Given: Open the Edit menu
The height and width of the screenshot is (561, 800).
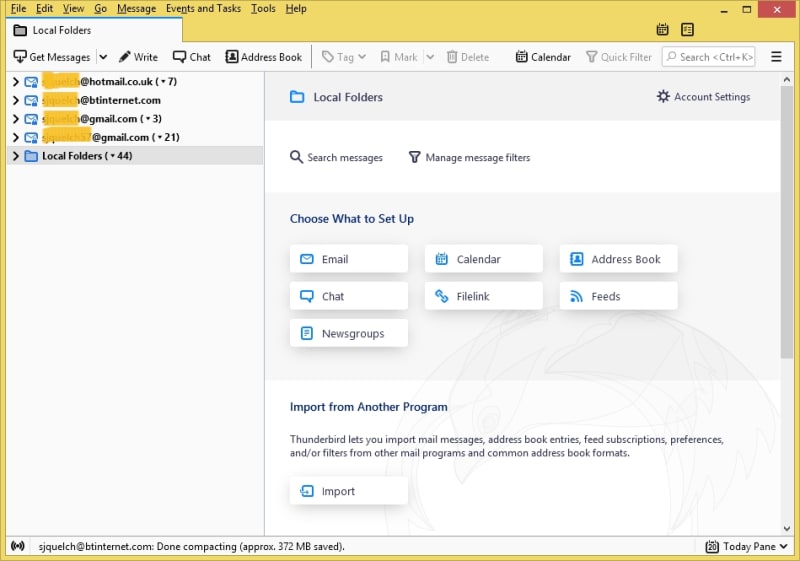Looking at the screenshot, I should tap(44, 8).
